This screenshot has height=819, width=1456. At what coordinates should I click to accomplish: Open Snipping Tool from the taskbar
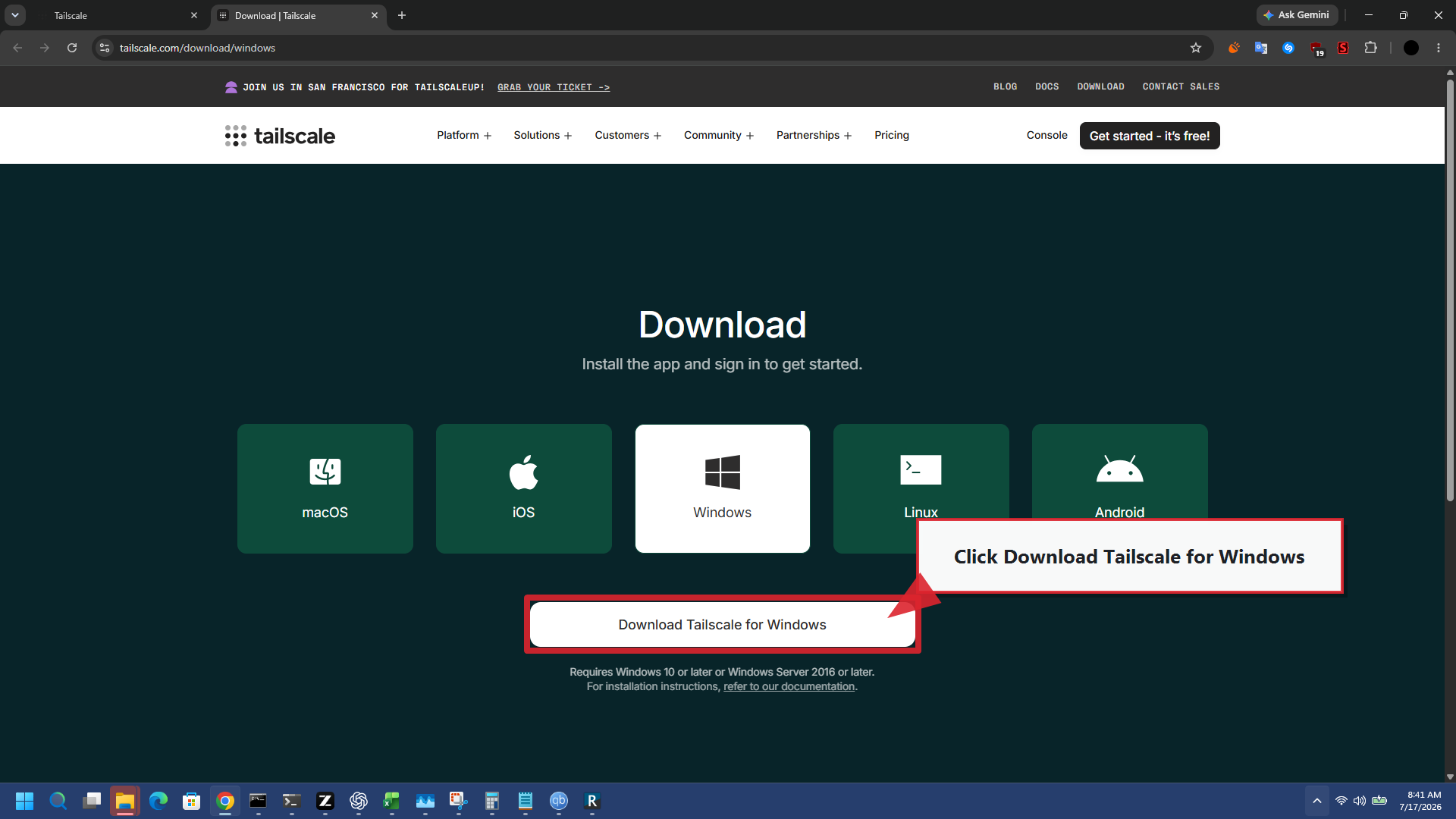(459, 801)
